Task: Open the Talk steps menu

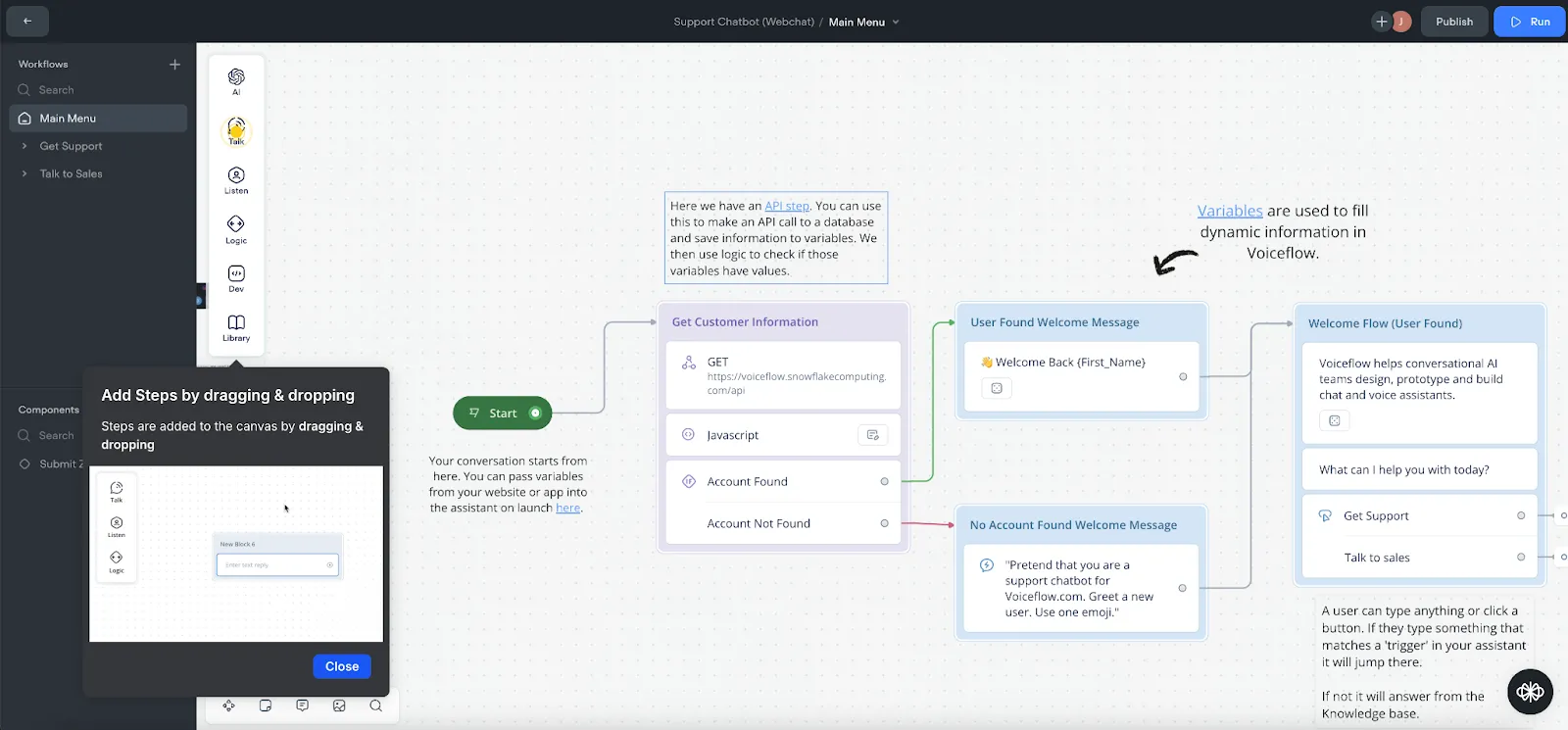Action: pos(236,131)
